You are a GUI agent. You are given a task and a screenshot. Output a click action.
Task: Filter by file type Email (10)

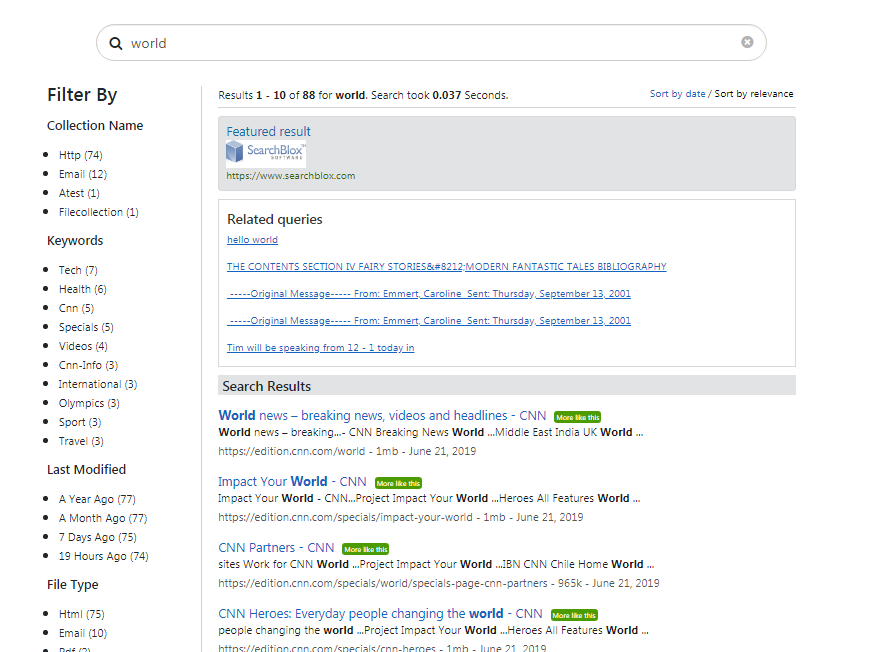point(83,633)
